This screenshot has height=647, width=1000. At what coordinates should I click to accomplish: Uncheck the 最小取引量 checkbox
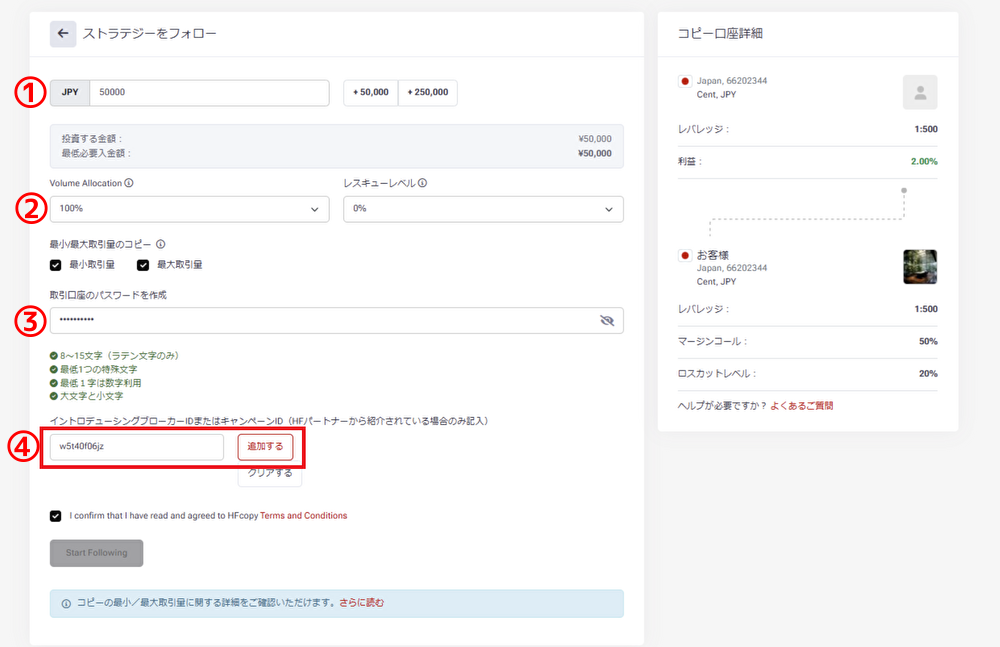click(x=56, y=265)
